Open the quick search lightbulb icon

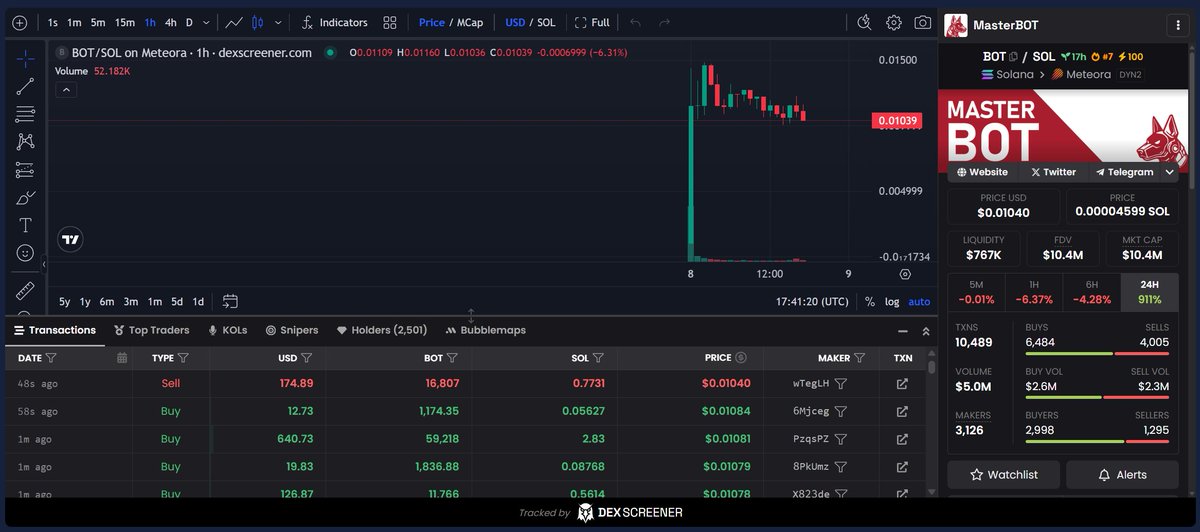865,22
